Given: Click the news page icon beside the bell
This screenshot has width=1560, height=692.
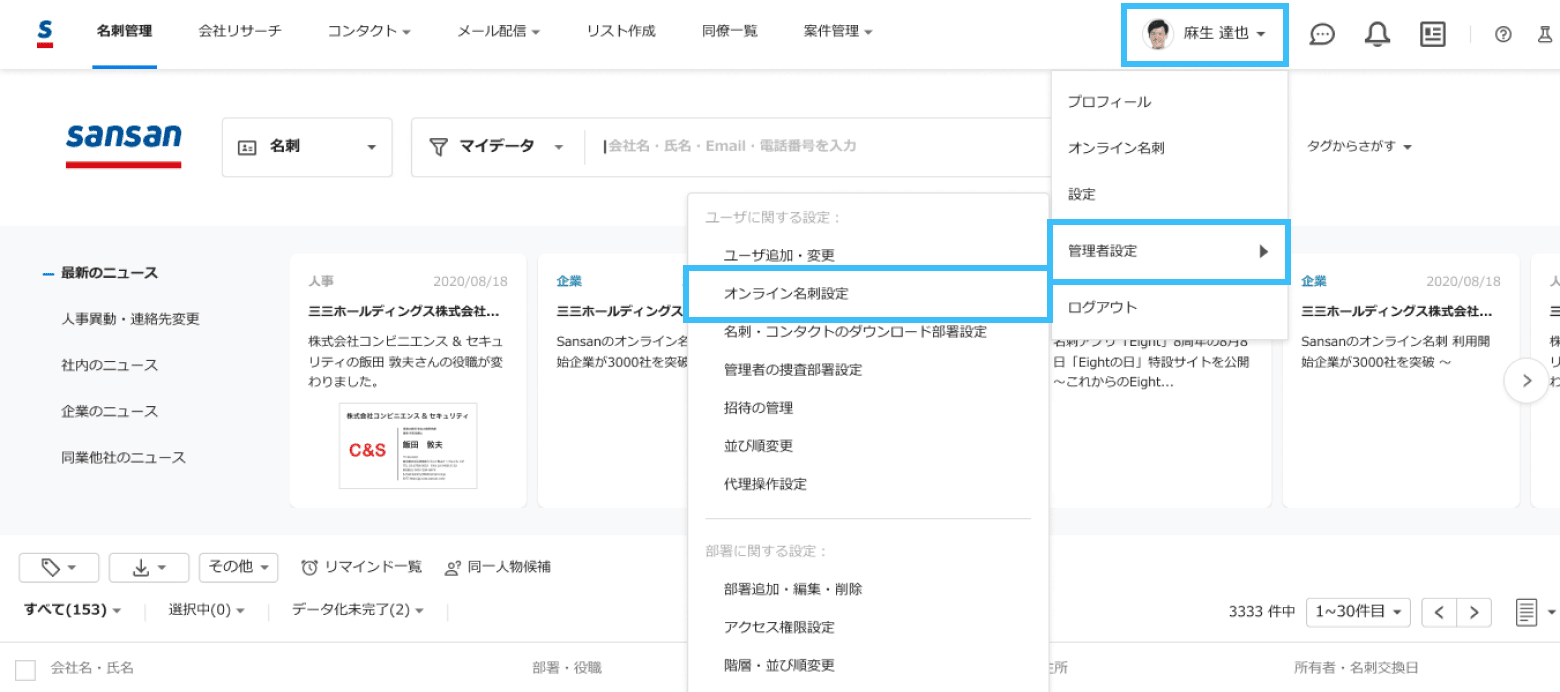Looking at the screenshot, I should coord(1432,34).
